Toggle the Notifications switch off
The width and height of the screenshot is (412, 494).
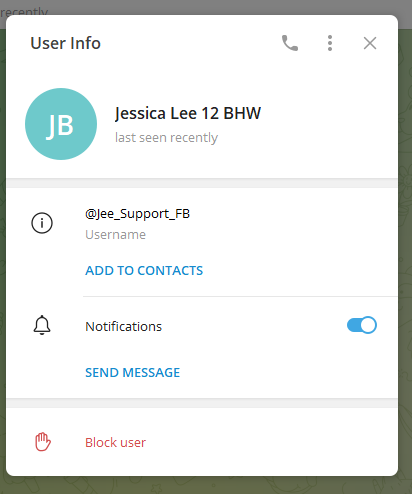click(x=362, y=325)
